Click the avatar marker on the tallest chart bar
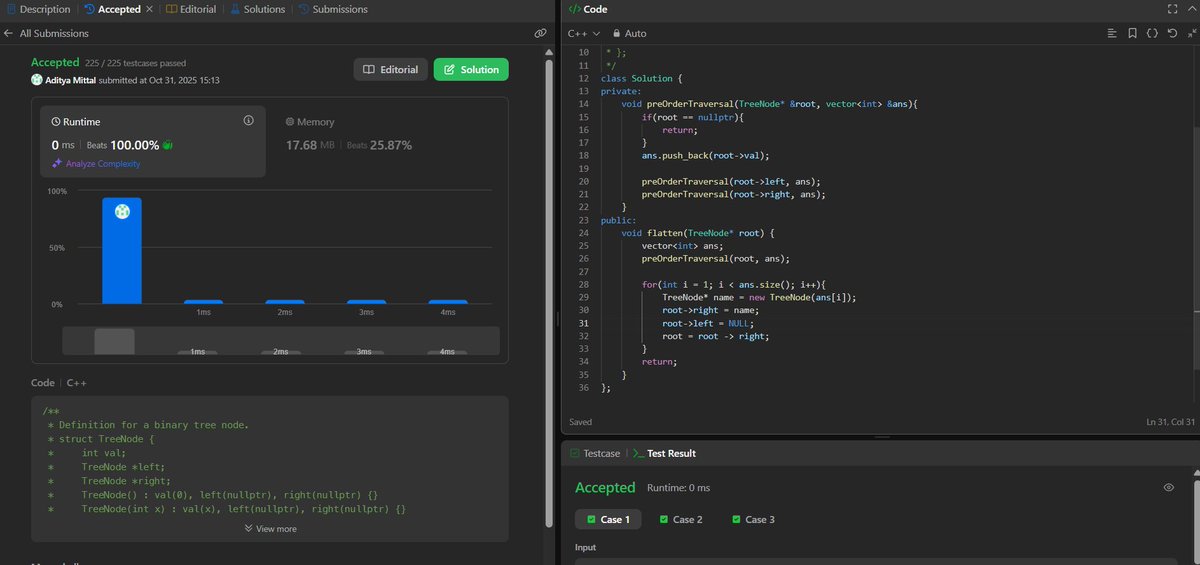Viewport: 1200px width, 565px height. point(122,211)
